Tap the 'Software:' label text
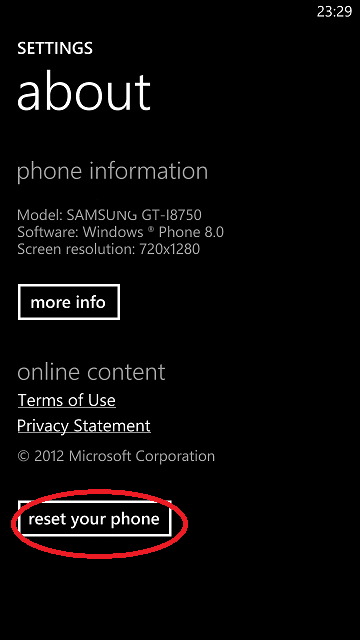Viewport: 360px width, 640px height. pos(48,232)
